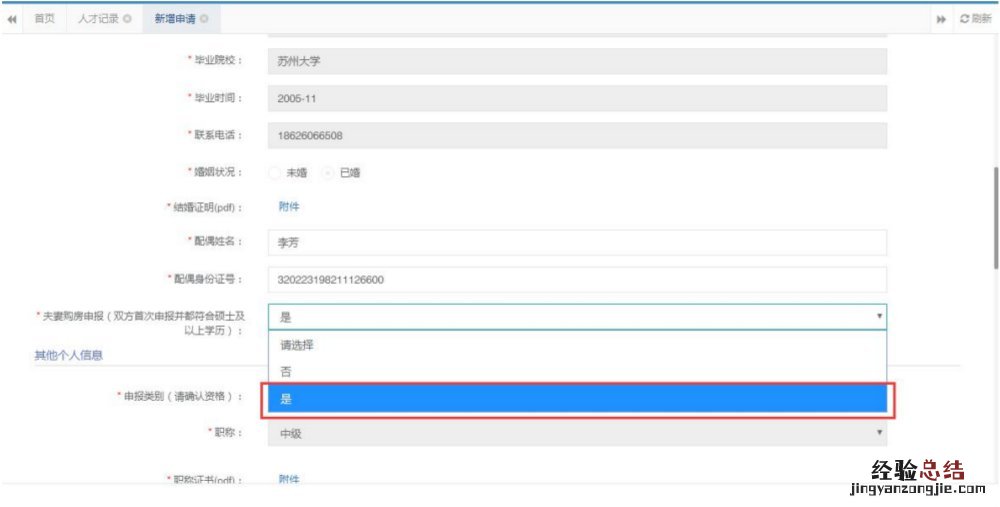Choose 否 in the open dropdown list
Viewport: 1000px width, 507px height.
tap(577, 372)
